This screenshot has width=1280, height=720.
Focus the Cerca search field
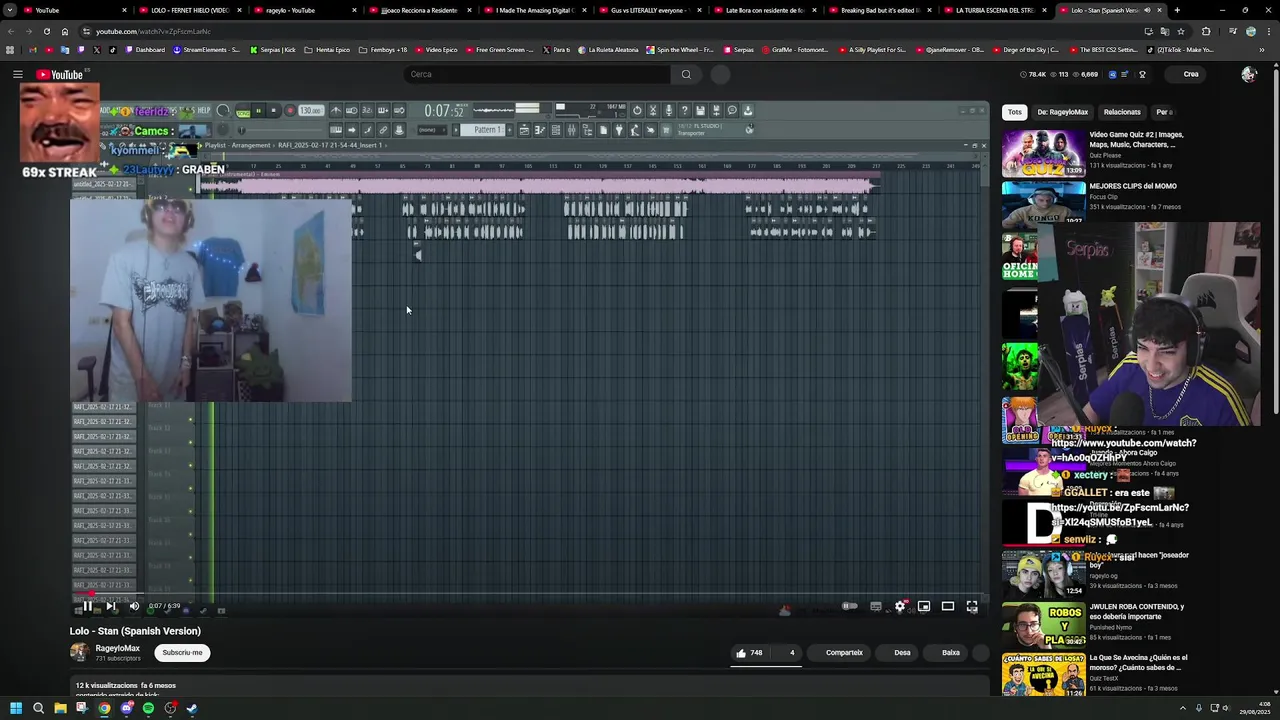[x=537, y=74]
